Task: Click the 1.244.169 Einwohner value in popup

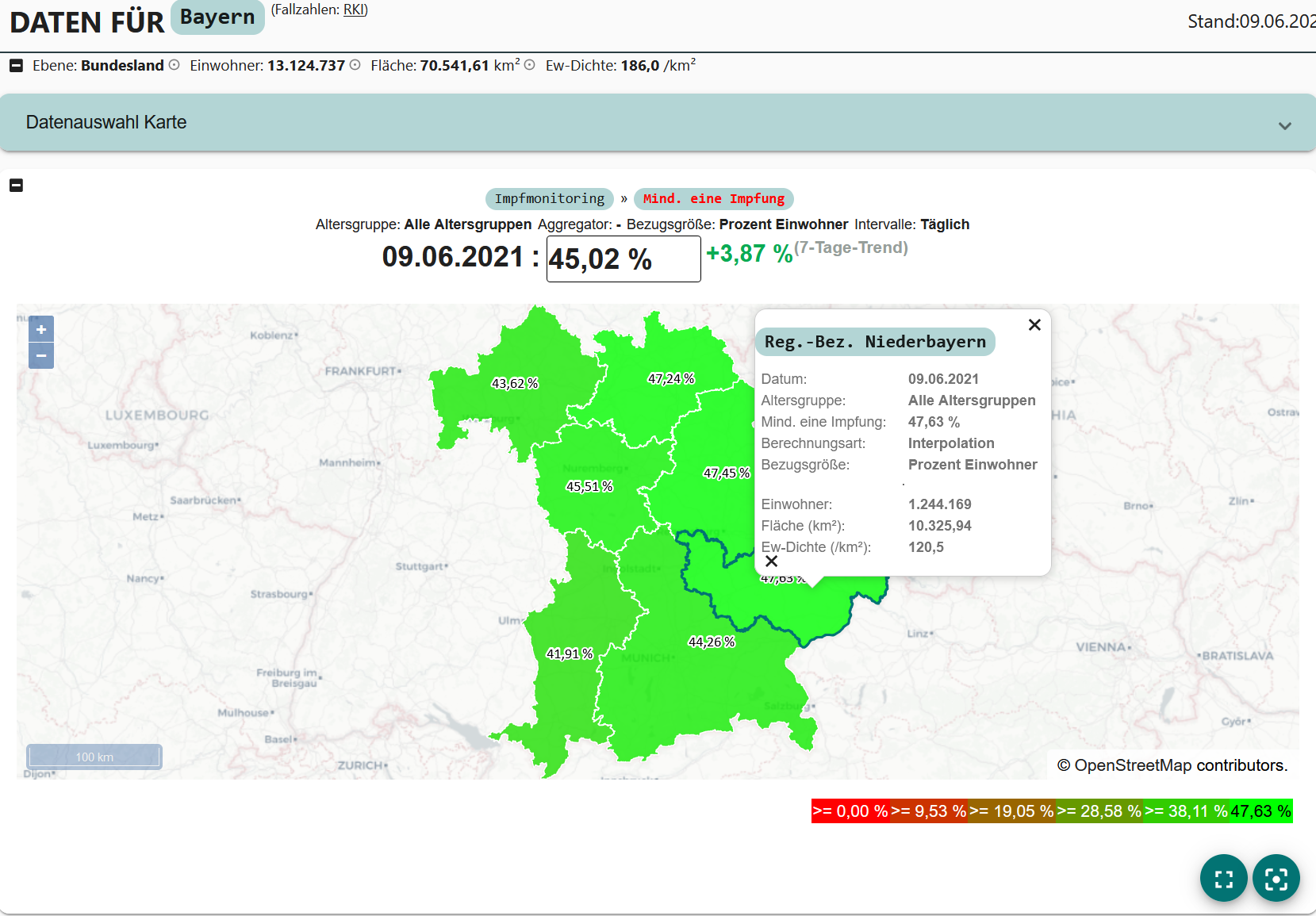Action: click(940, 504)
